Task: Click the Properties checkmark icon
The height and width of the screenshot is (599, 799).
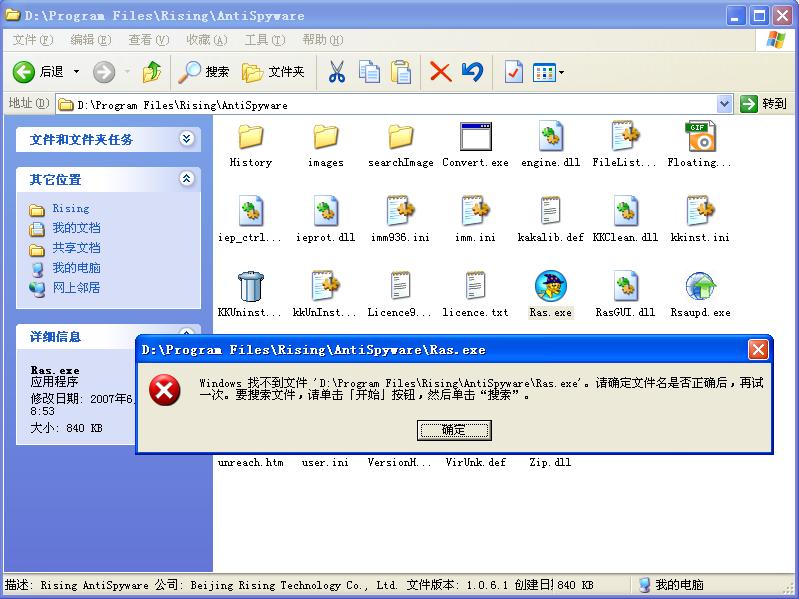Action: point(513,72)
